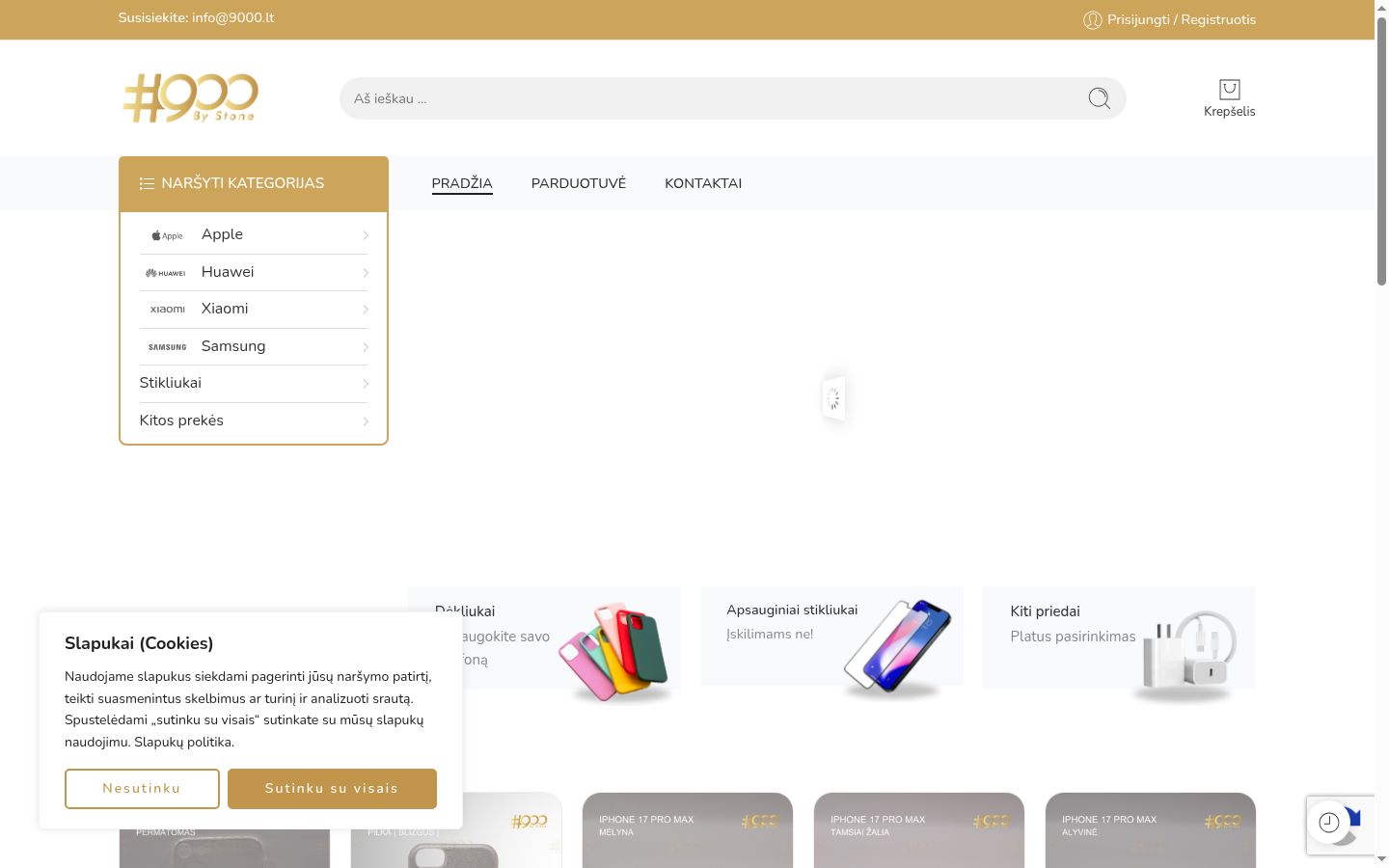Viewport: 1389px width, 868px height.
Task: Open the Kontaktai menu item
Action: [x=703, y=183]
